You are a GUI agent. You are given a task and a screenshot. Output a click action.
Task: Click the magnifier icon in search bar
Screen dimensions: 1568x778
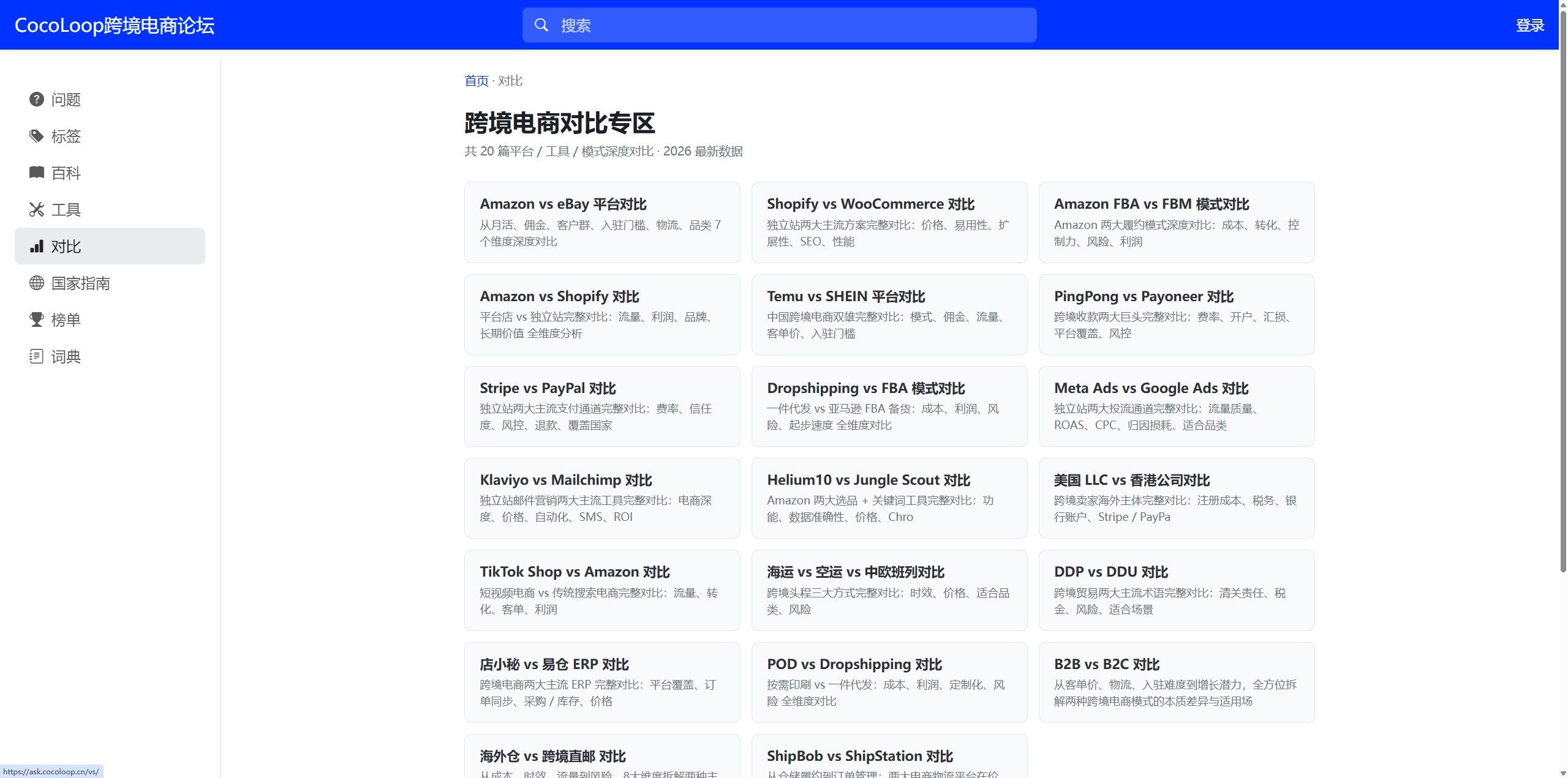[541, 25]
